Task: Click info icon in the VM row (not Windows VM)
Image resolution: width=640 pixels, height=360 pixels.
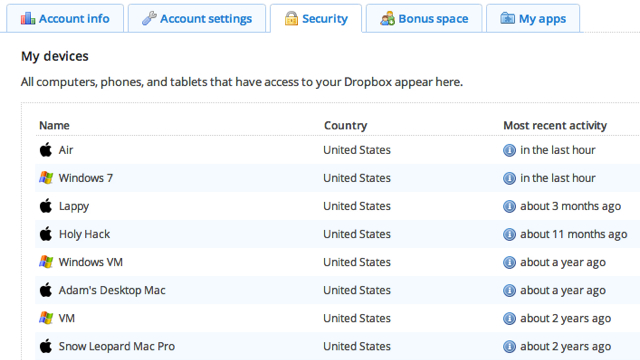Action: (509, 318)
